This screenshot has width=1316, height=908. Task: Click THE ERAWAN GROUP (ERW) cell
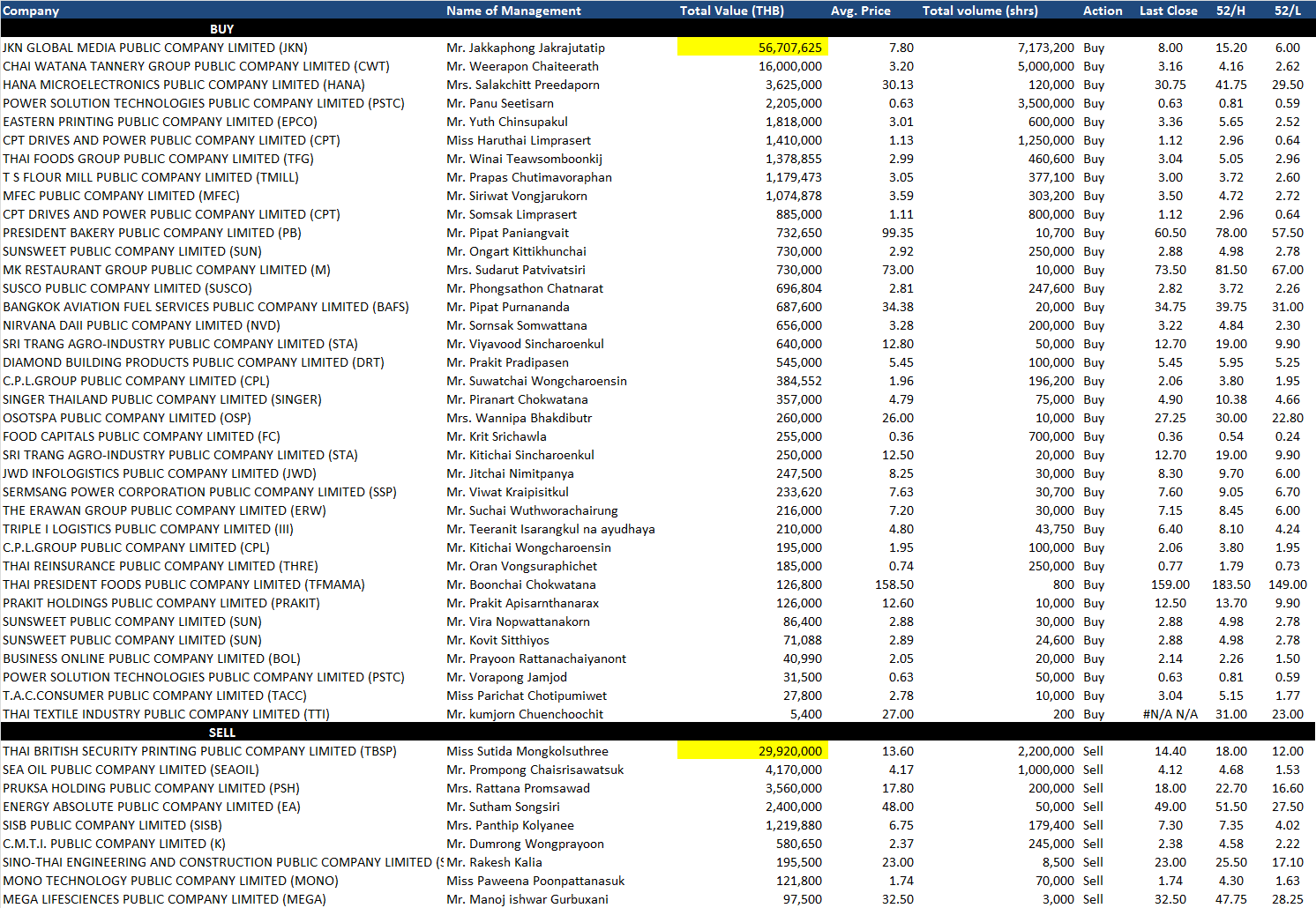click(x=164, y=510)
